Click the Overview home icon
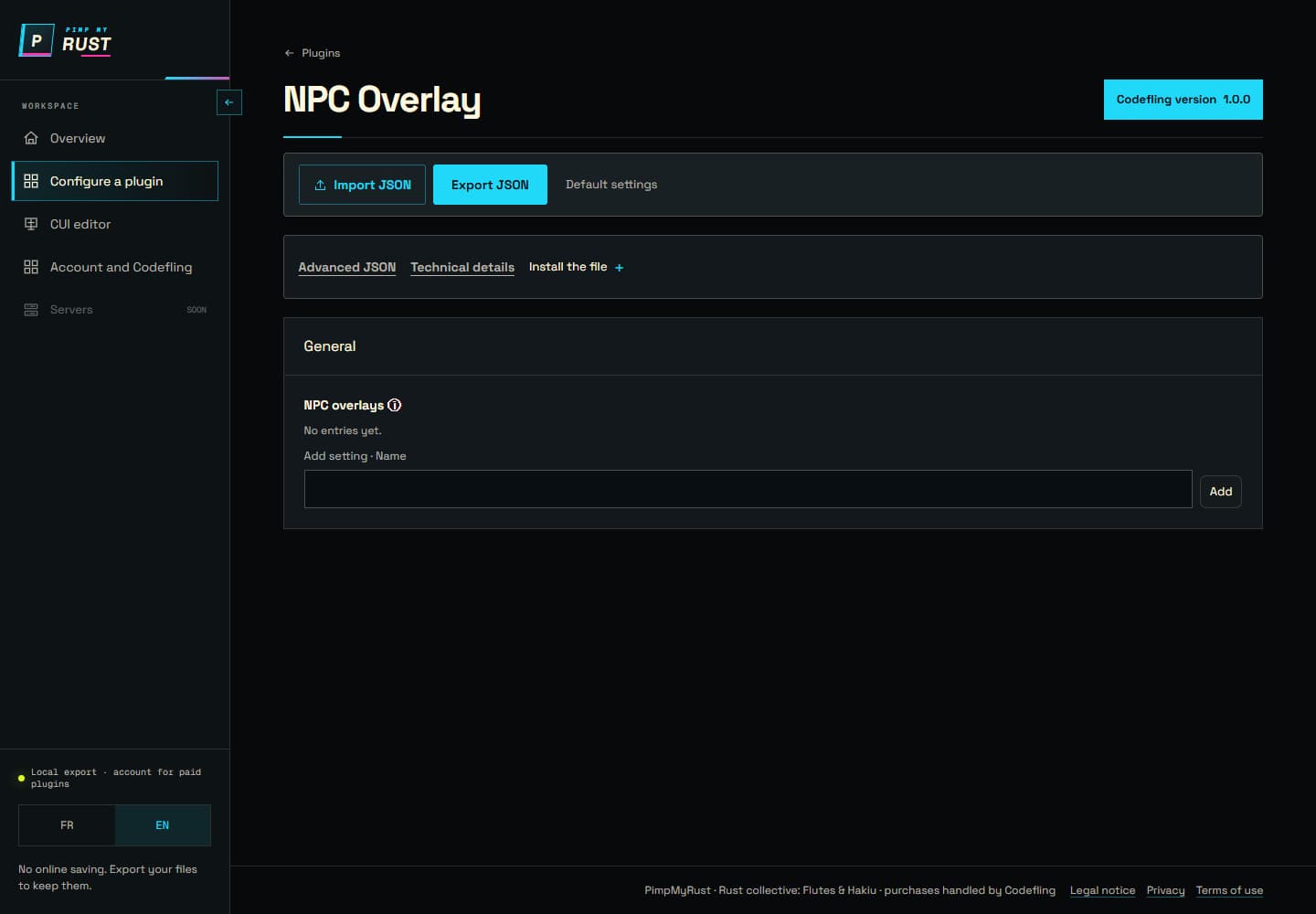Screen dimensions: 1316x914 [x=31, y=138]
